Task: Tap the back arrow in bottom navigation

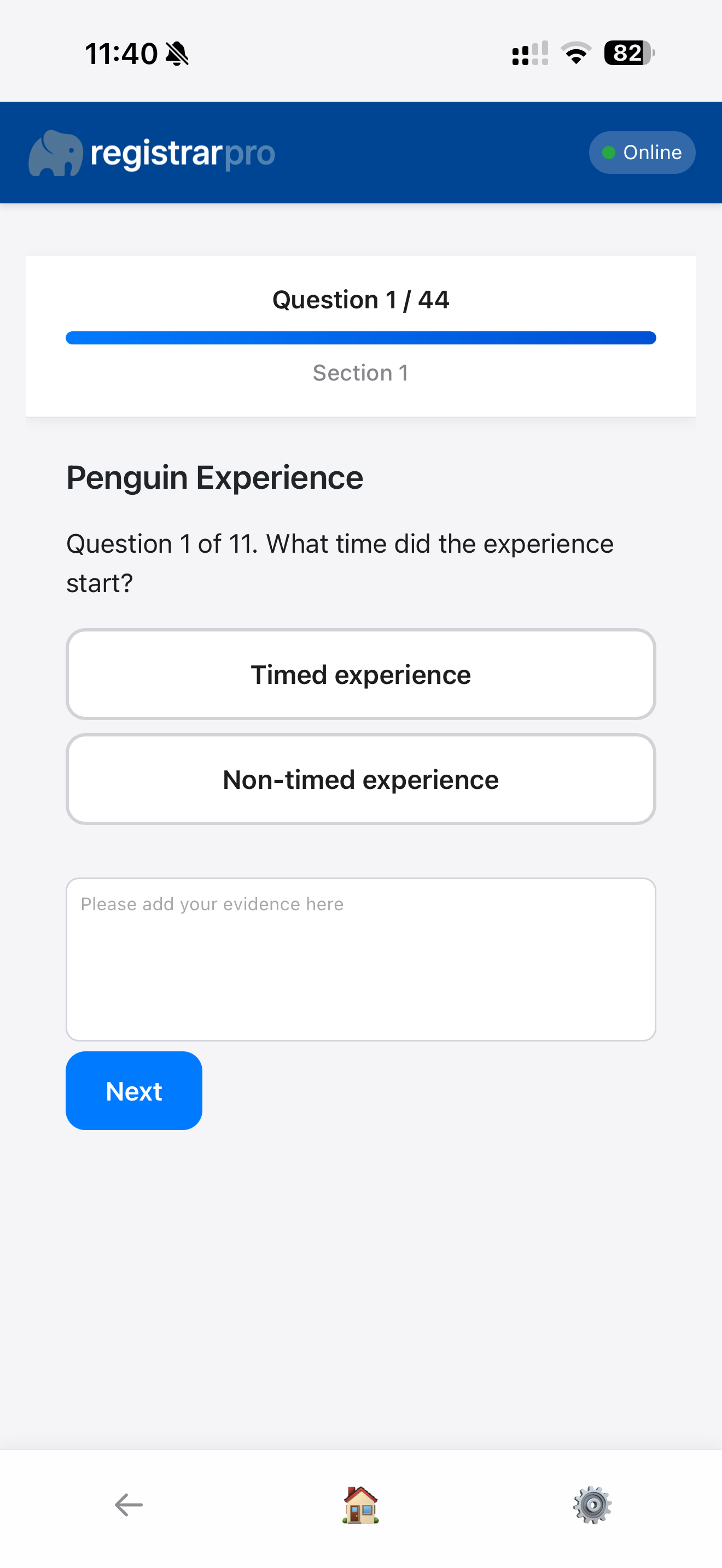Action: (x=127, y=1503)
